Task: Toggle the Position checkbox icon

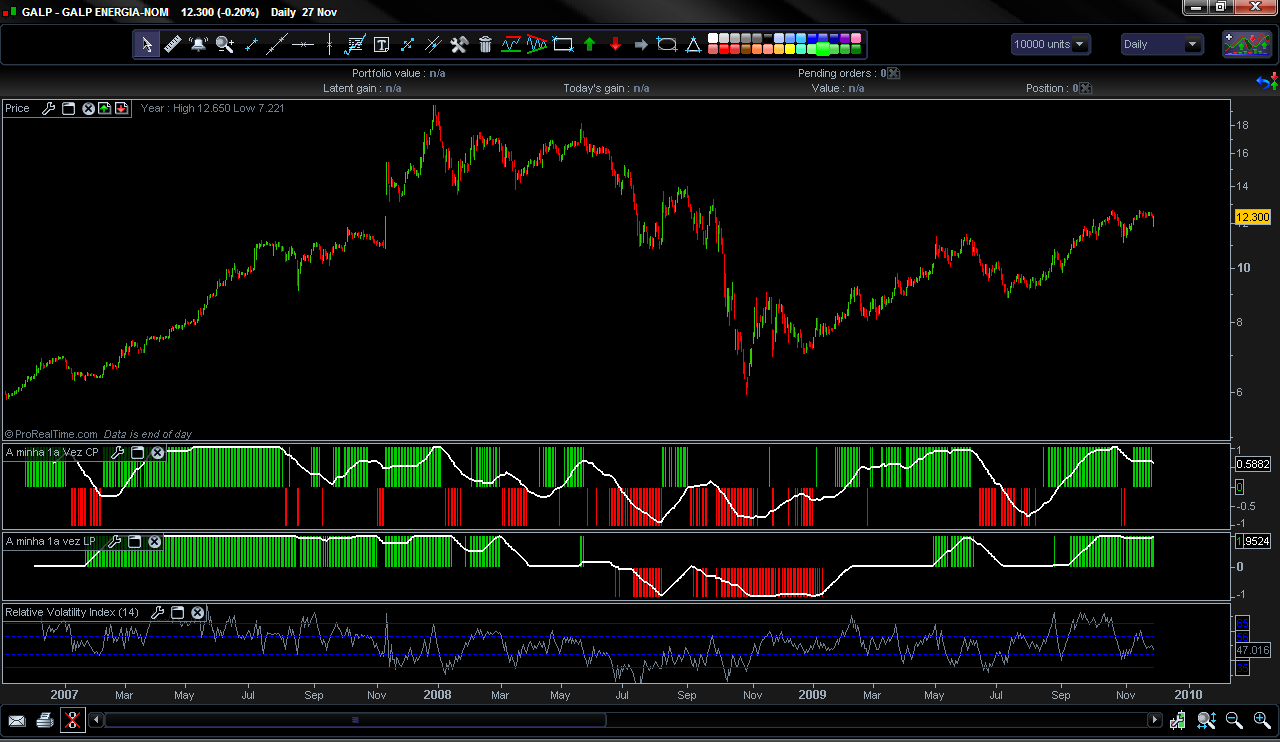Action: pos(1085,88)
